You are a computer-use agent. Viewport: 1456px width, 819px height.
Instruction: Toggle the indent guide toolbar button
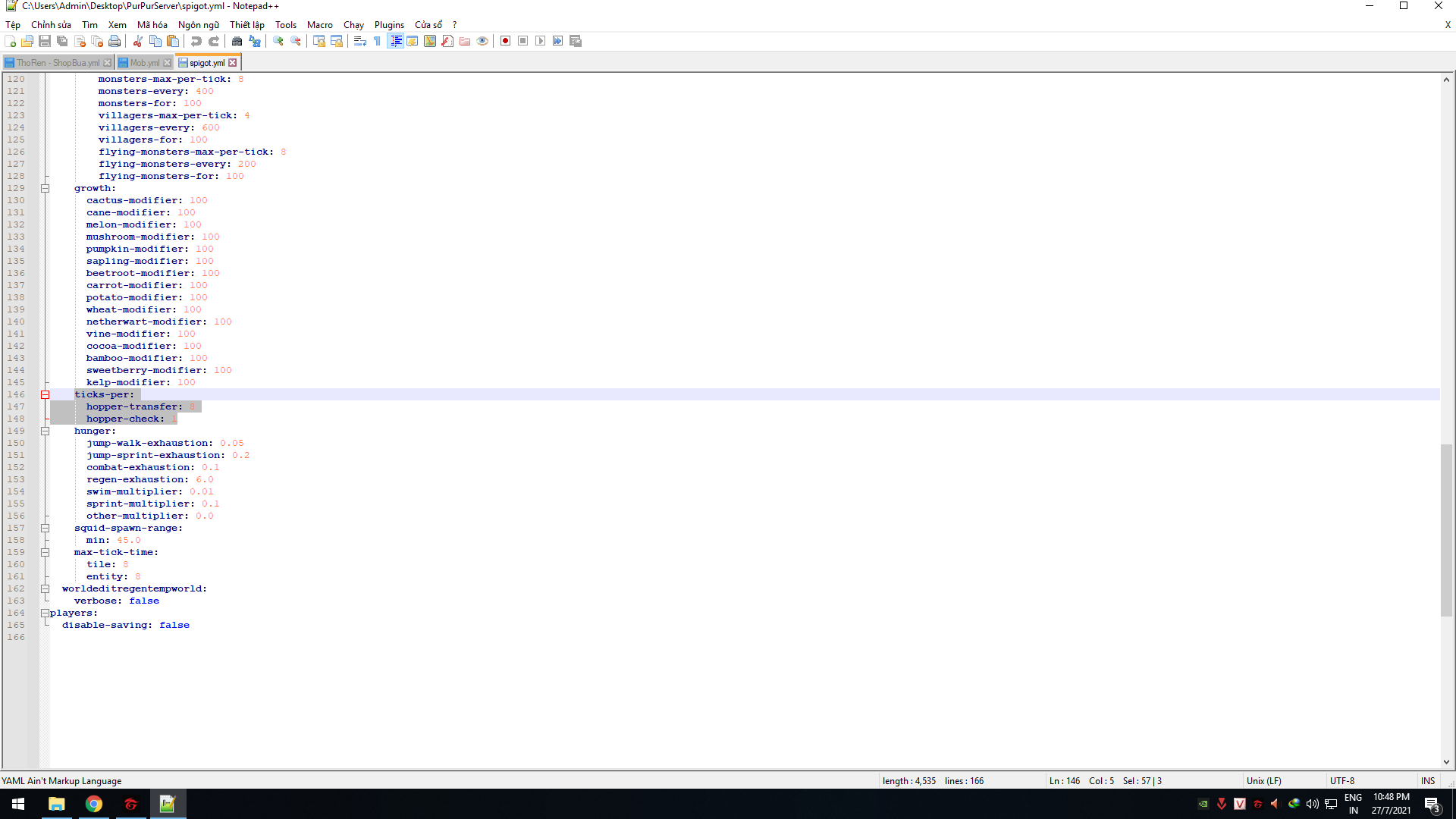(x=395, y=41)
